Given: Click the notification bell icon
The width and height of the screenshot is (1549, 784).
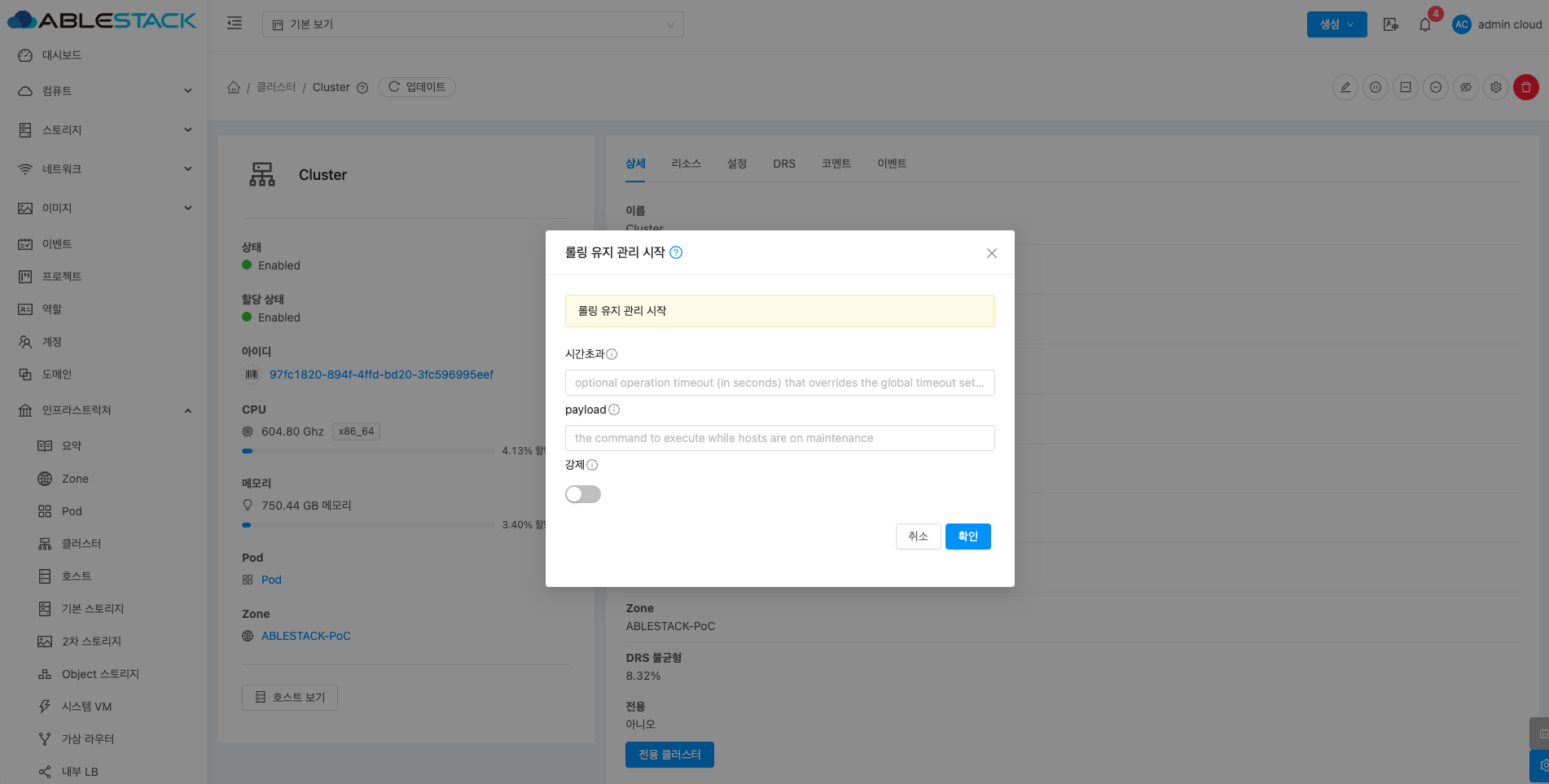Looking at the screenshot, I should [x=1424, y=24].
